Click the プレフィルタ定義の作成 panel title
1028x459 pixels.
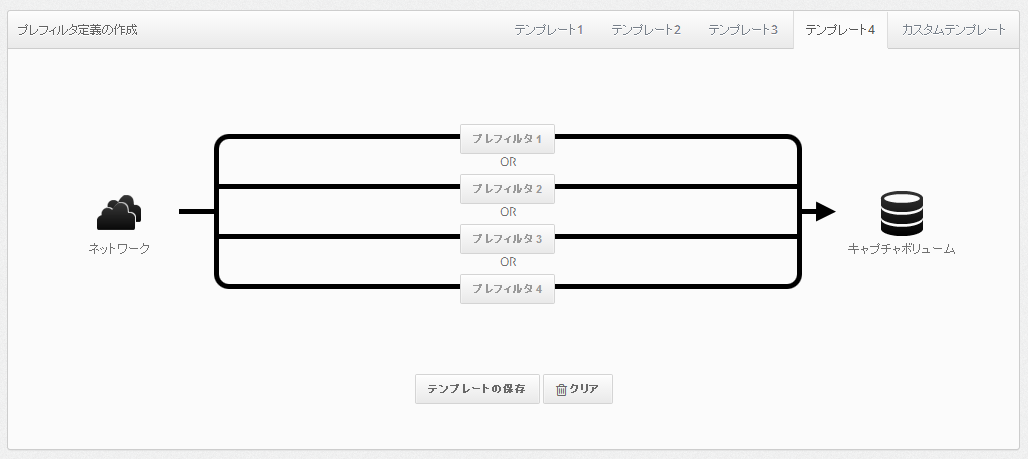pyautogui.click(x=77, y=30)
